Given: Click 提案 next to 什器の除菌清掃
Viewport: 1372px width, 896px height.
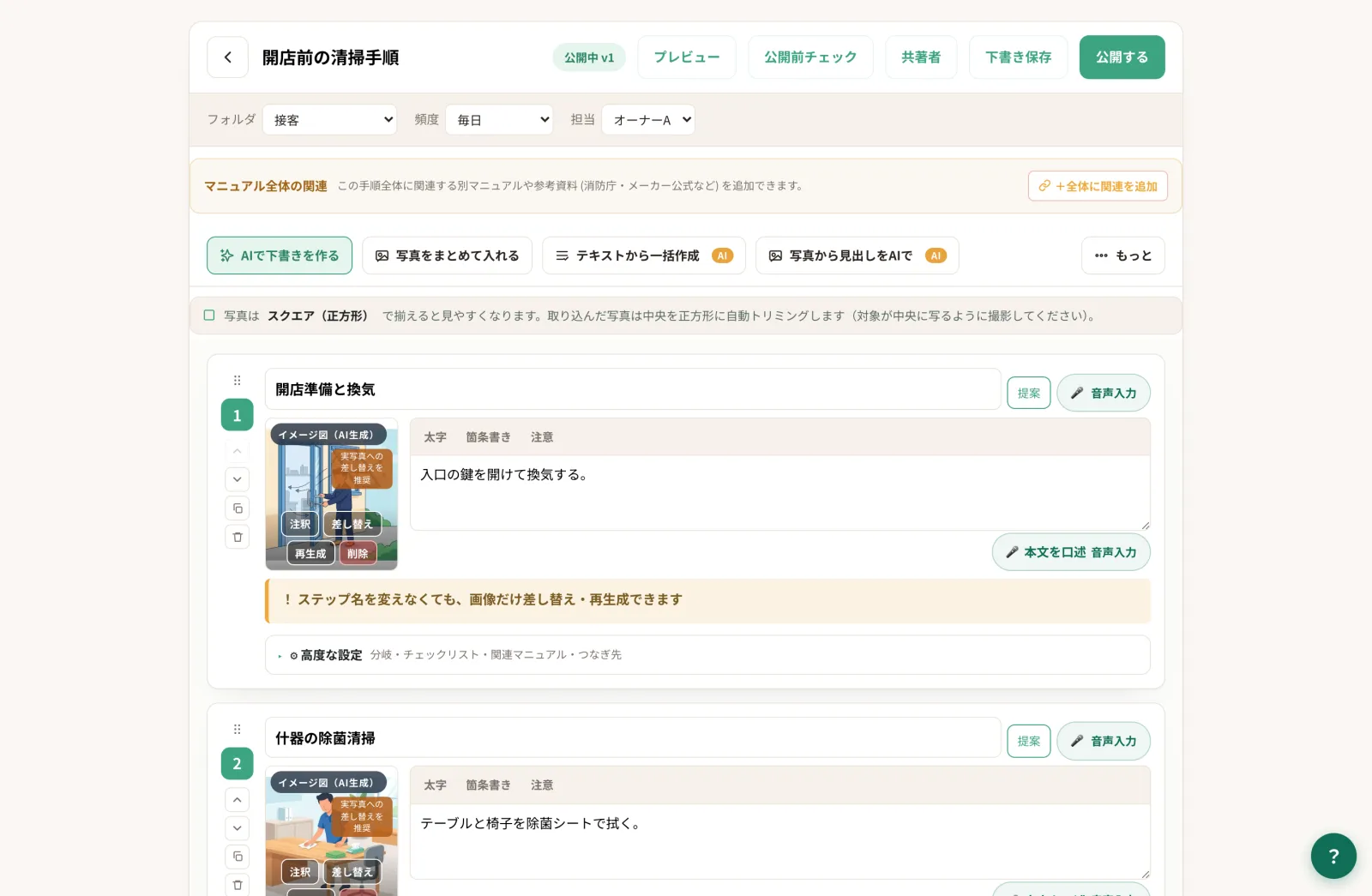Looking at the screenshot, I should tap(1029, 741).
